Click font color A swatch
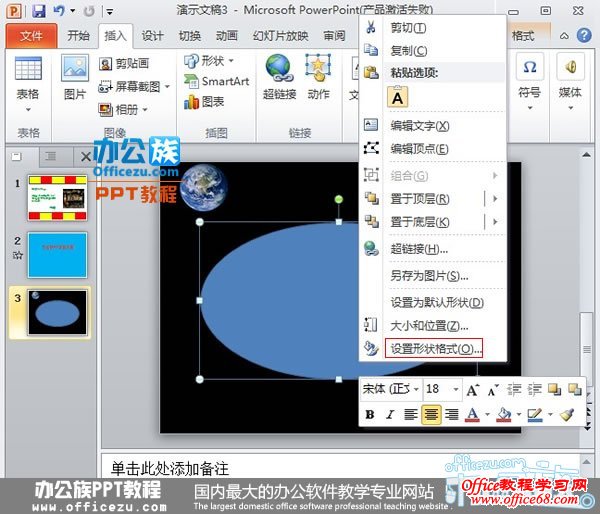 point(473,414)
